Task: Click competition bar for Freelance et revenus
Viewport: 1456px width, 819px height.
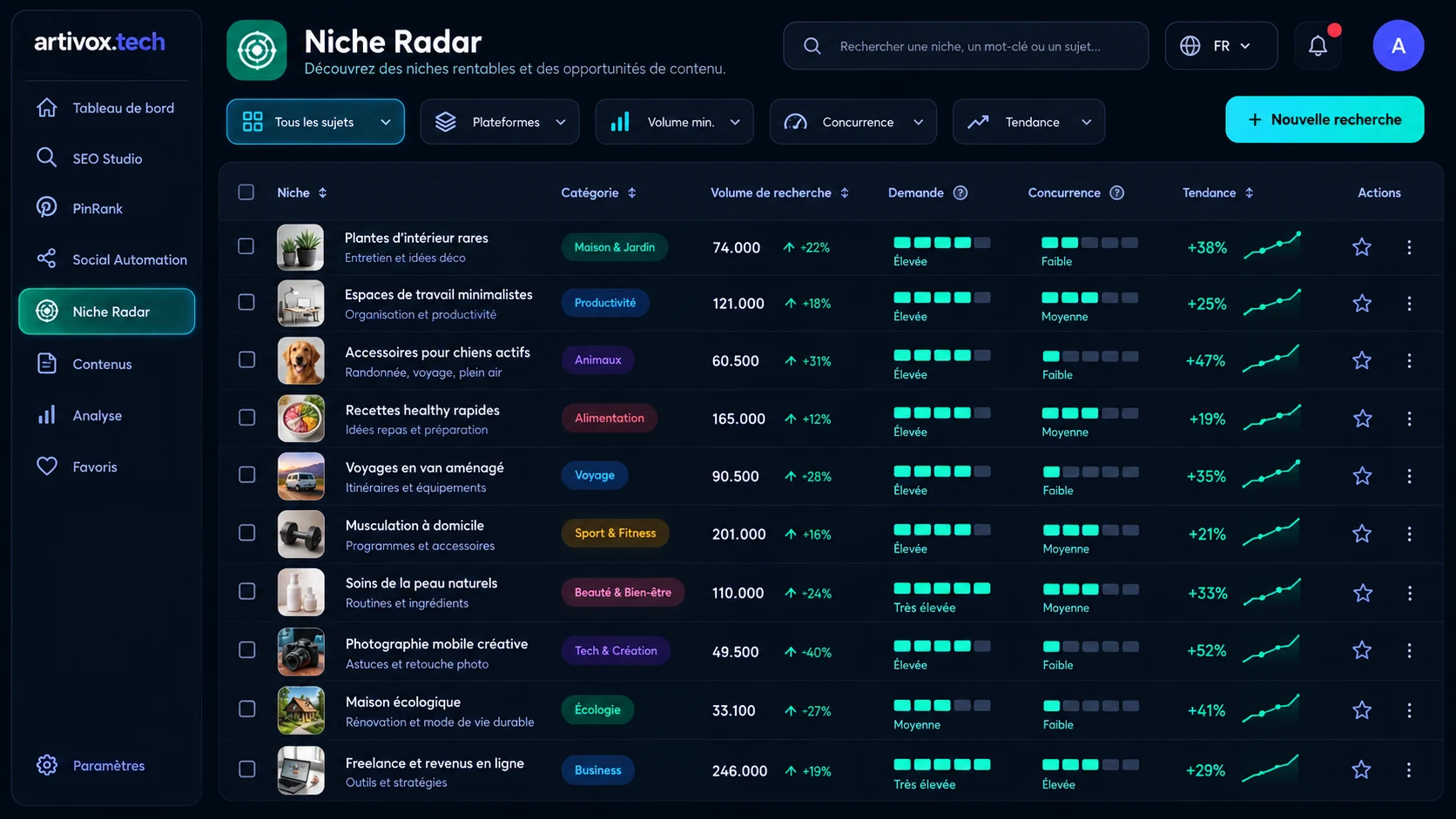Action: tap(1090, 764)
